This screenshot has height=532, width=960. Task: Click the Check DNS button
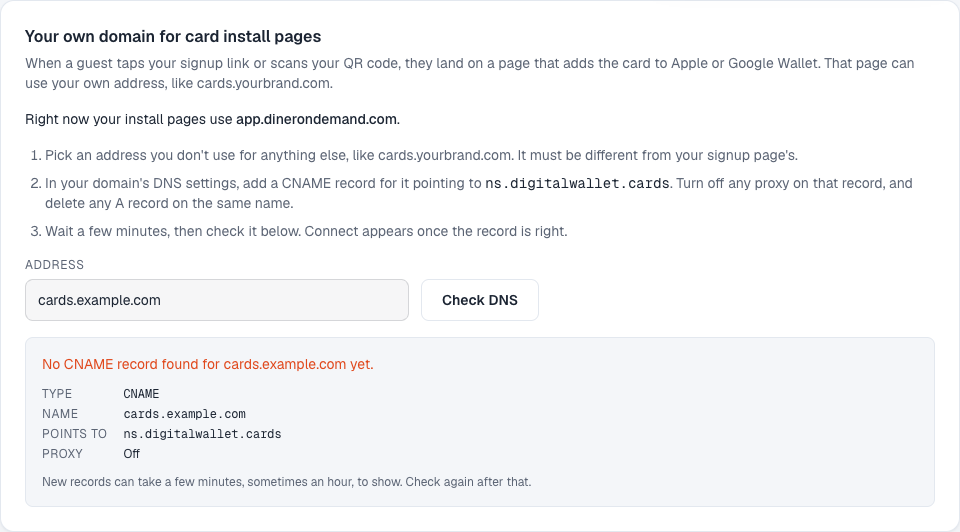click(479, 300)
